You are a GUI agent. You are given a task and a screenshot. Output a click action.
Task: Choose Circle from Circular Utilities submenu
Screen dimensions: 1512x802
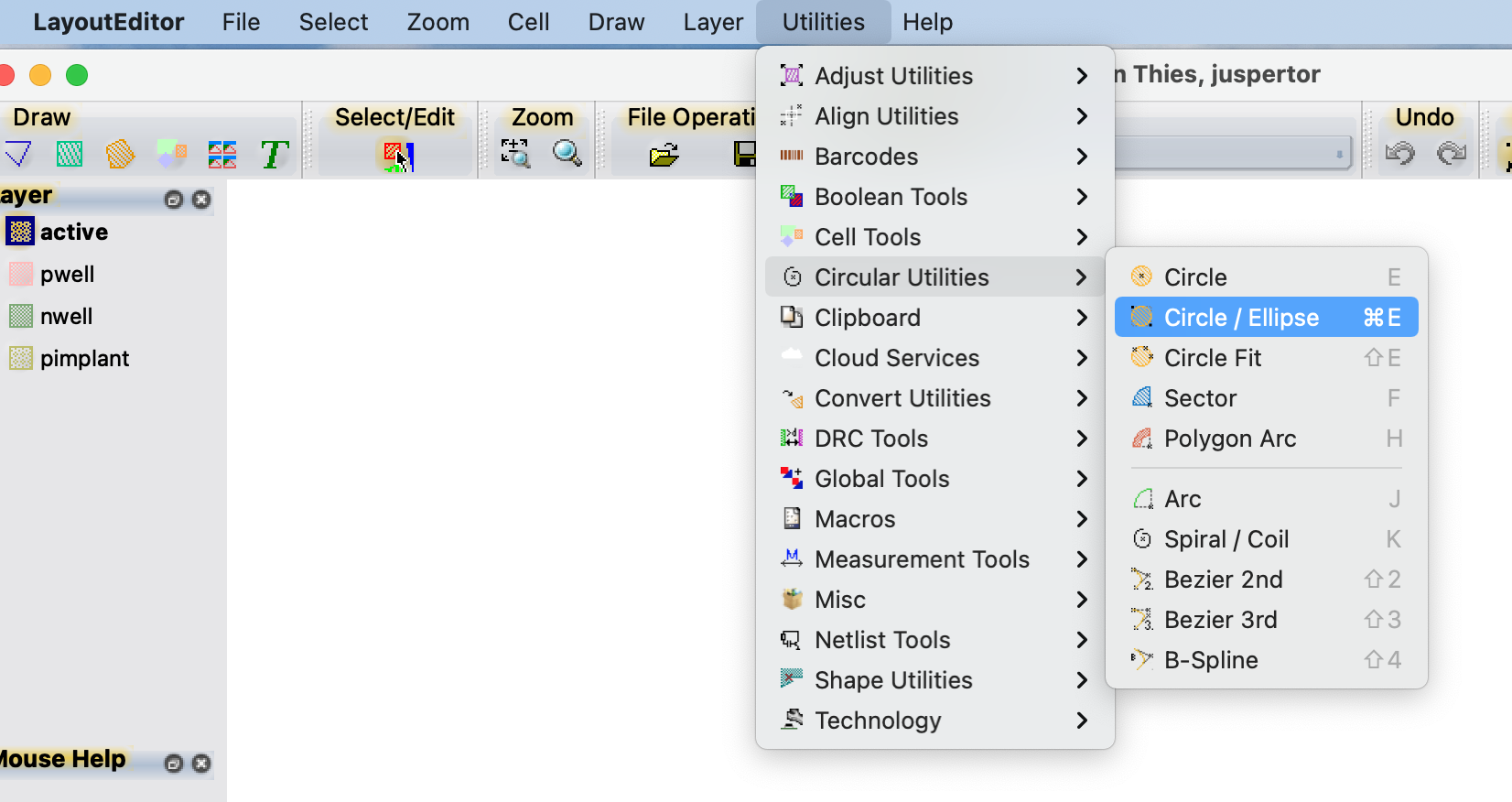(1267, 277)
